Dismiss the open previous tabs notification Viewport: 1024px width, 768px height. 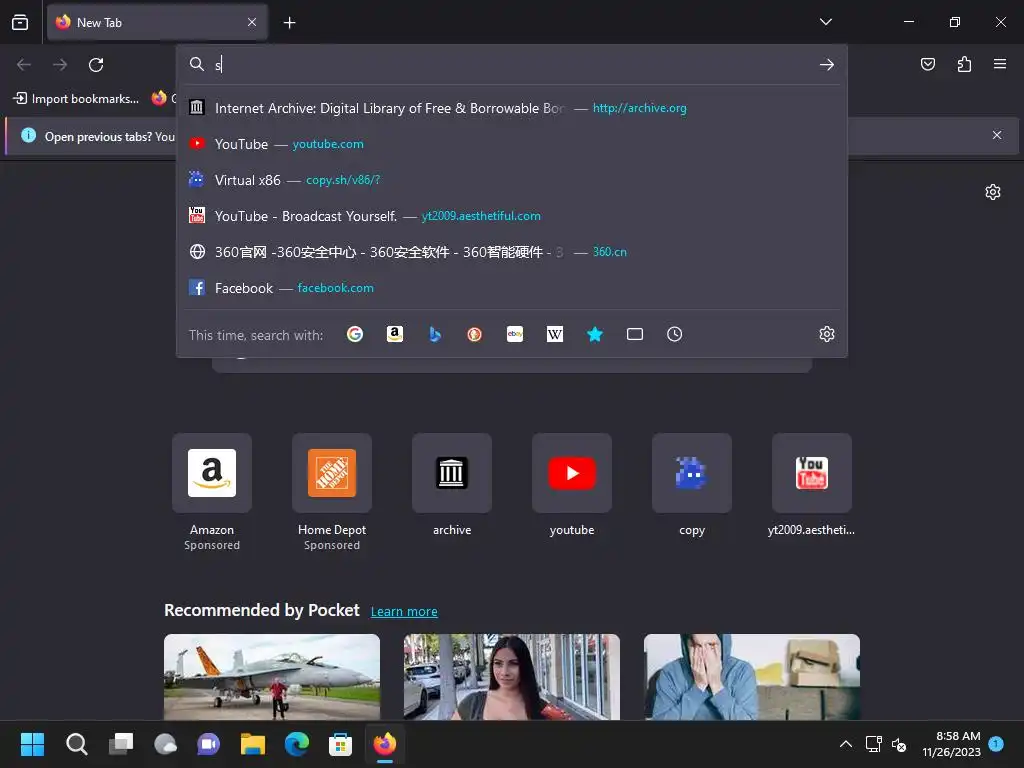pyautogui.click(x=997, y=135)
